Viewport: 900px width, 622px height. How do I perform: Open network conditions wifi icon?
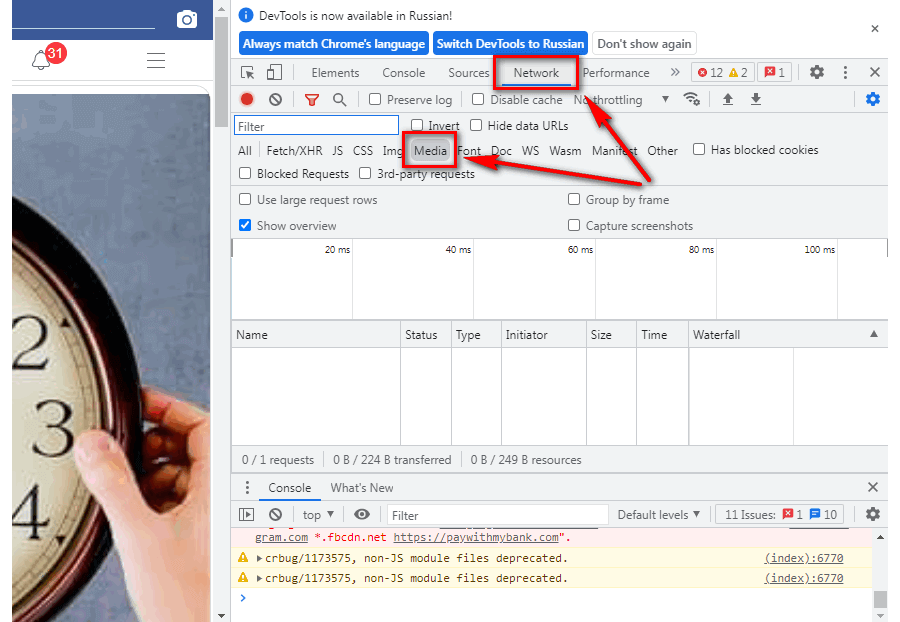pyautogui.click(x=691, y=99)
